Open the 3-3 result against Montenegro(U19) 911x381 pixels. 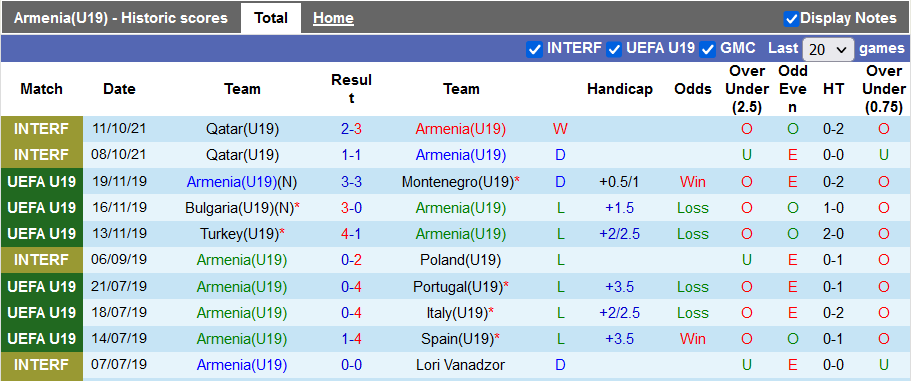352,182
